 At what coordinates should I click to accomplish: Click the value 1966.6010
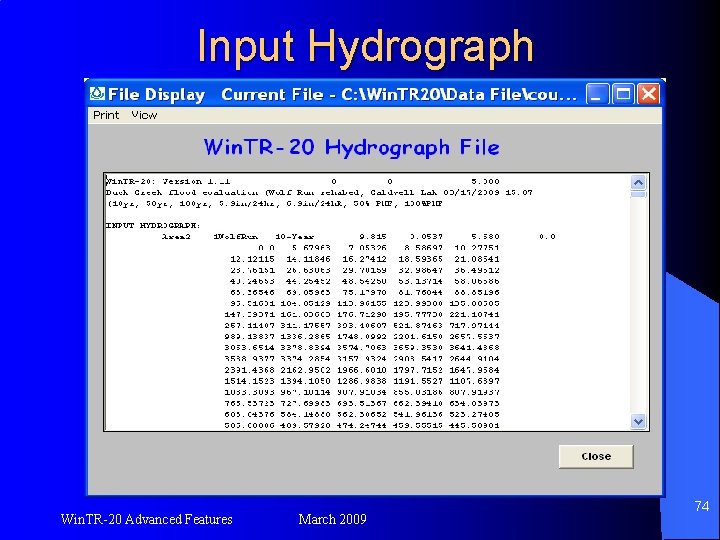coord(362,370)
